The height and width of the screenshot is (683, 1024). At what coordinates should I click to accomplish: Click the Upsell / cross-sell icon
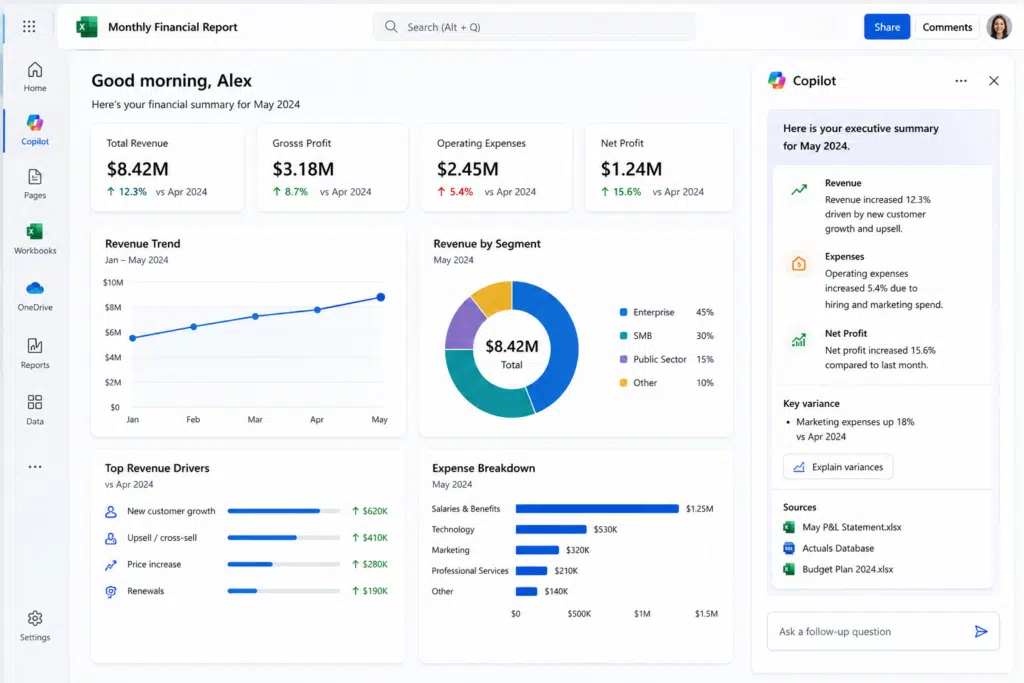(x=111, y=538)
